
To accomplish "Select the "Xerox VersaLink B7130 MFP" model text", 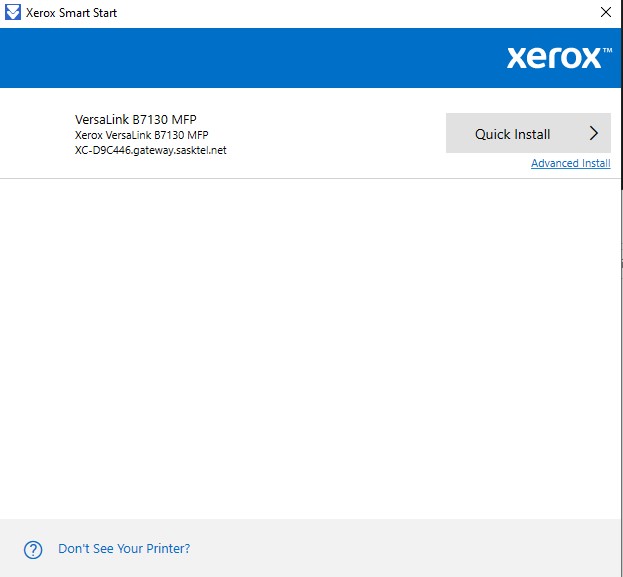I will (141, 135).
